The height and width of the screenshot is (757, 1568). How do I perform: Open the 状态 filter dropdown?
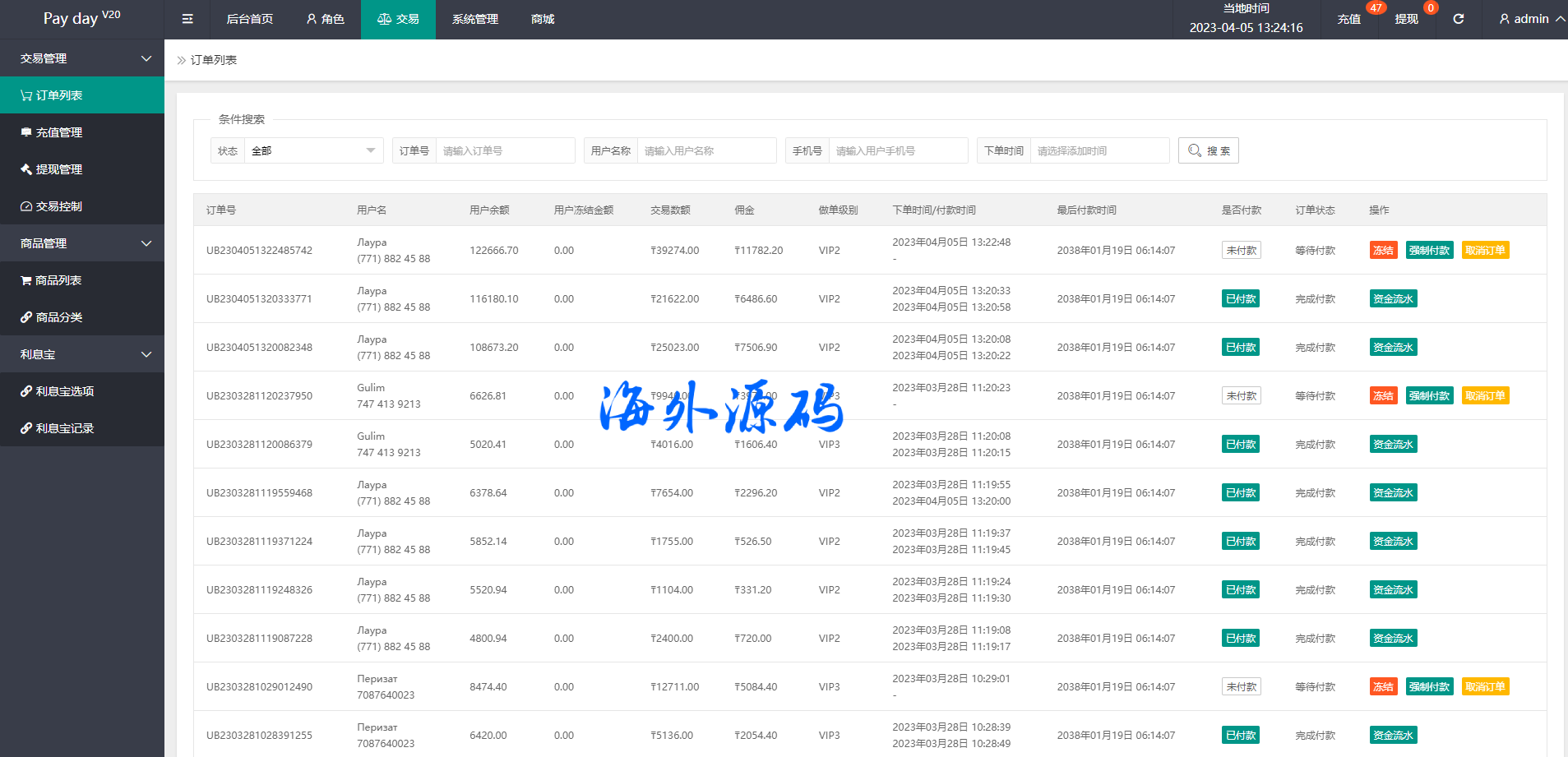(x=313, y=150)
